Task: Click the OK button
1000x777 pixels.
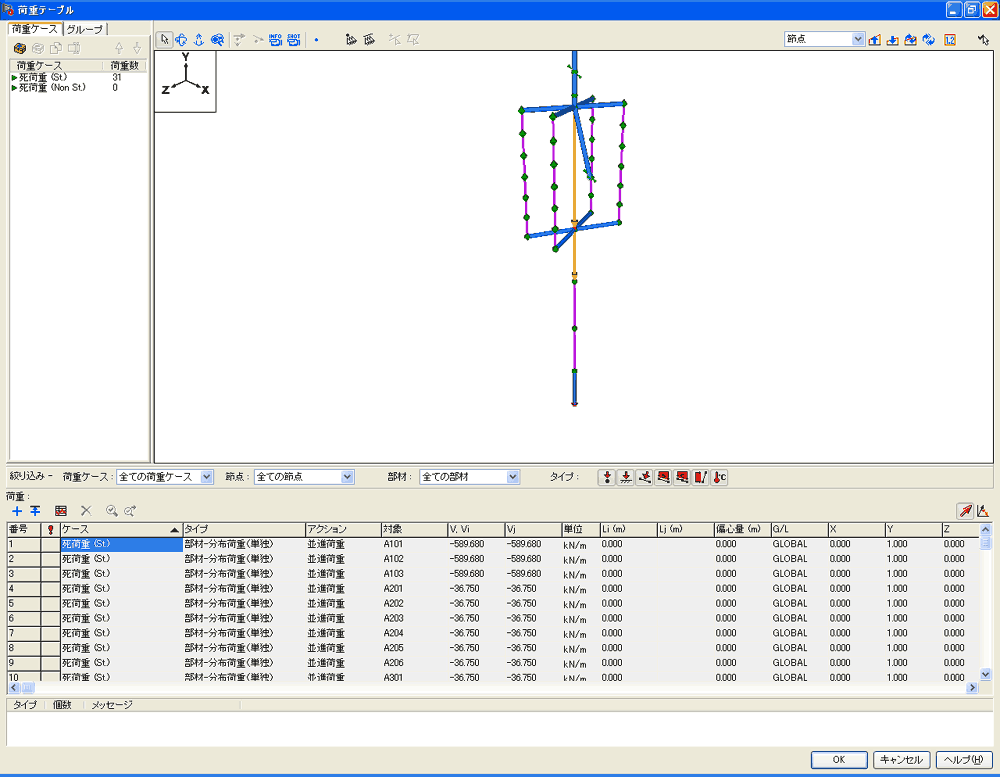Action: point(838,759)
